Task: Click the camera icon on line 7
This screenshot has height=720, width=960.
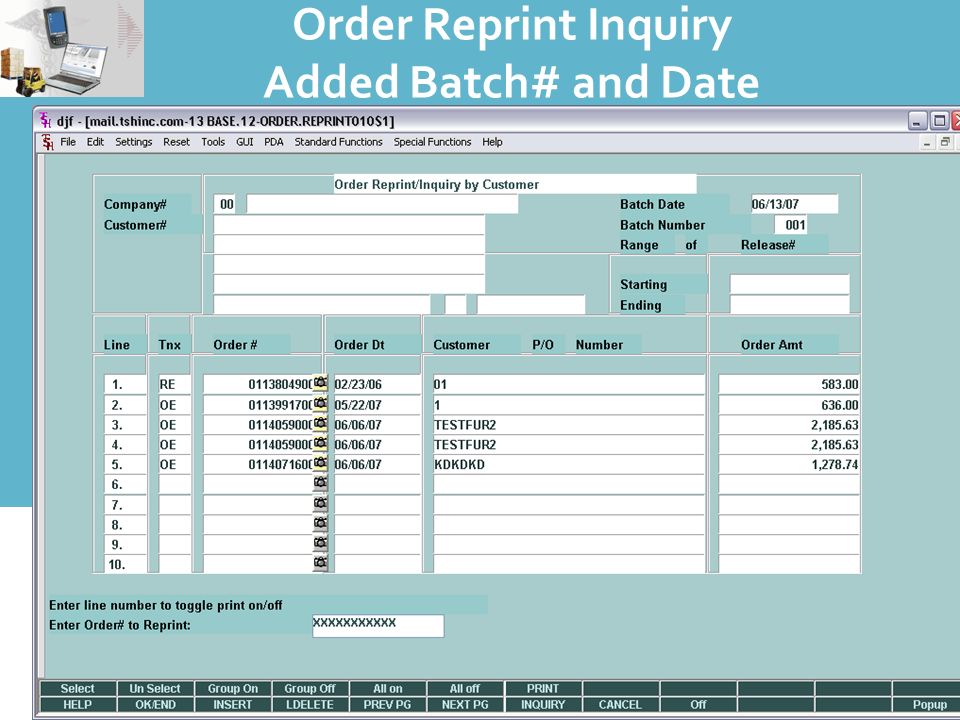Action: coord(320,504)
